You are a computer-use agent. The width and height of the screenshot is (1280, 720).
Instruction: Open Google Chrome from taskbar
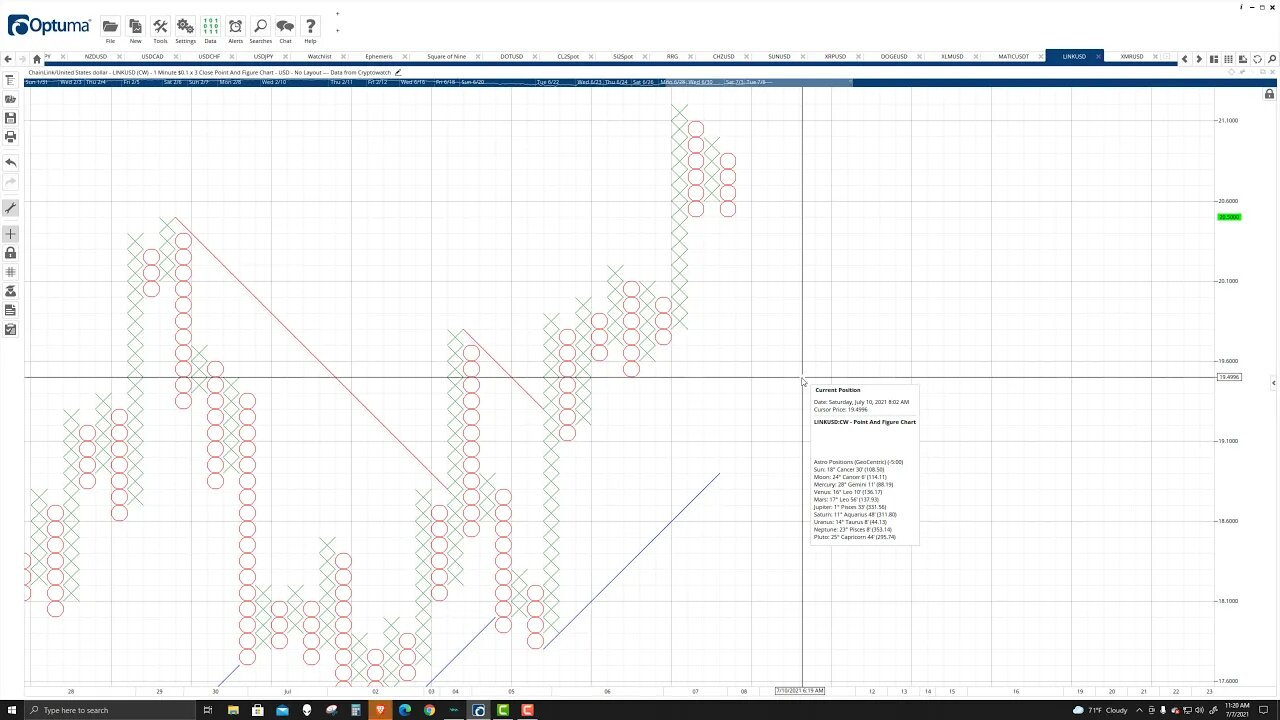pyautogui.click(x=429, y=710)
